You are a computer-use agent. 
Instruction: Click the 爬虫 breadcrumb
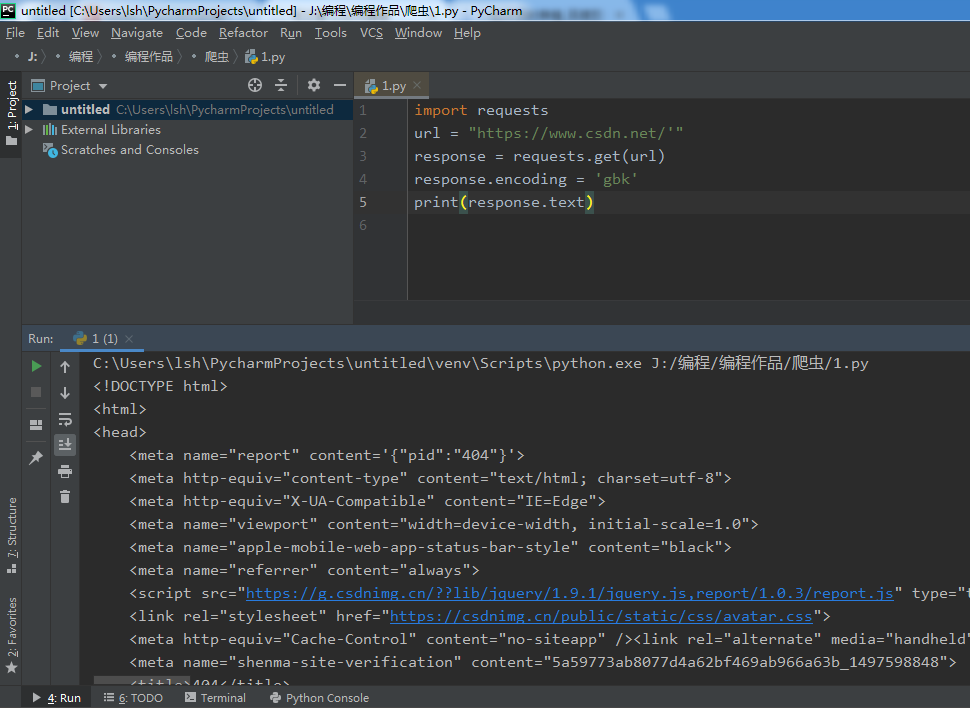(217, 57)
